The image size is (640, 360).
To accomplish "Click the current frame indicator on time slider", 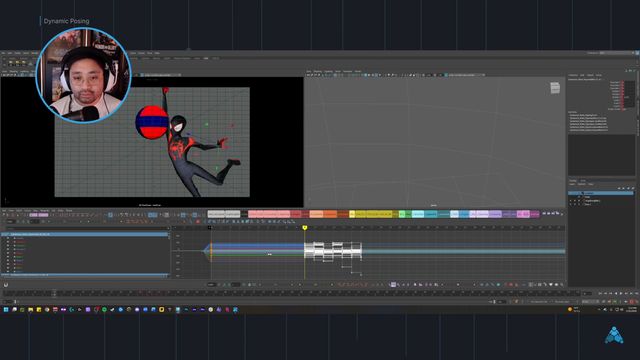I will click(54, 293).
